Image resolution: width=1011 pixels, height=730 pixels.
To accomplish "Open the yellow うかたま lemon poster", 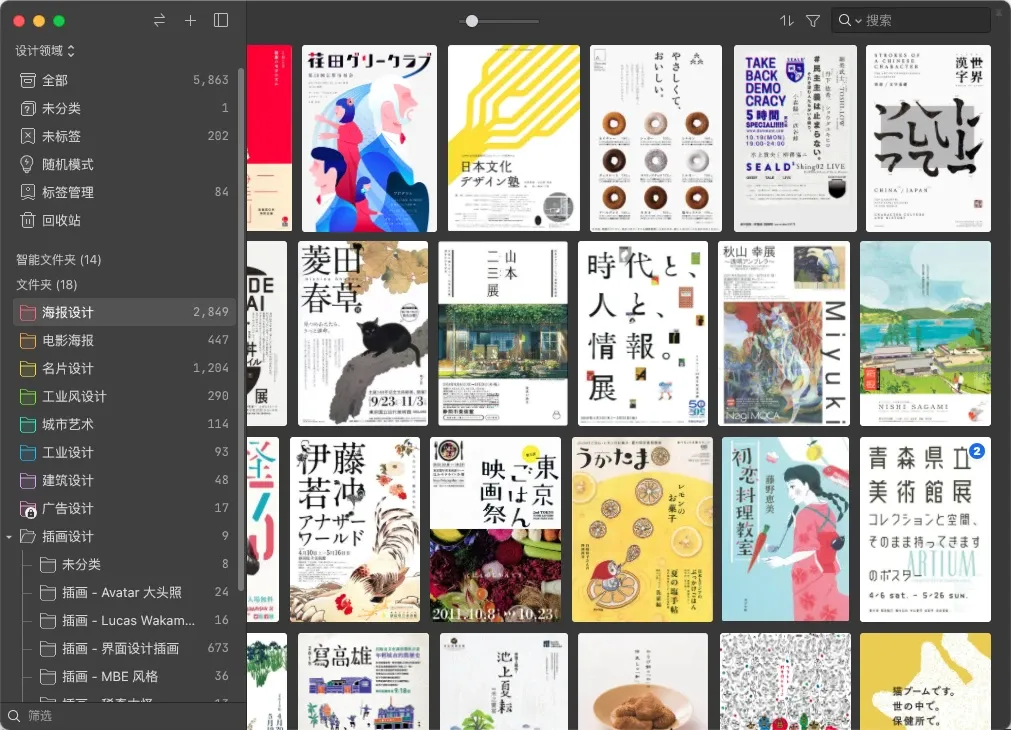I will (x=642, y=529).
